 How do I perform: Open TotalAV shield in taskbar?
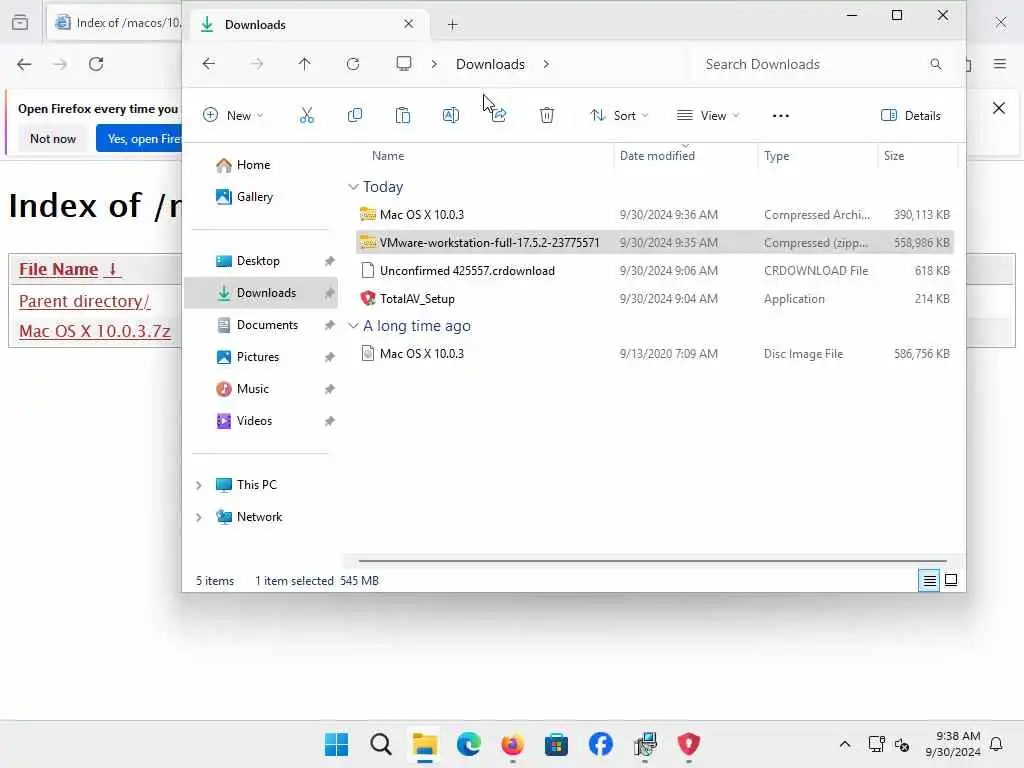coord(688,744)
